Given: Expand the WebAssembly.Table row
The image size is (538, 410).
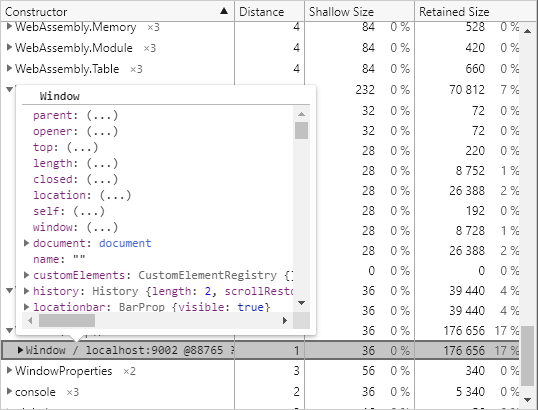Looking at the screenshot, I should [x=9, y=69].
